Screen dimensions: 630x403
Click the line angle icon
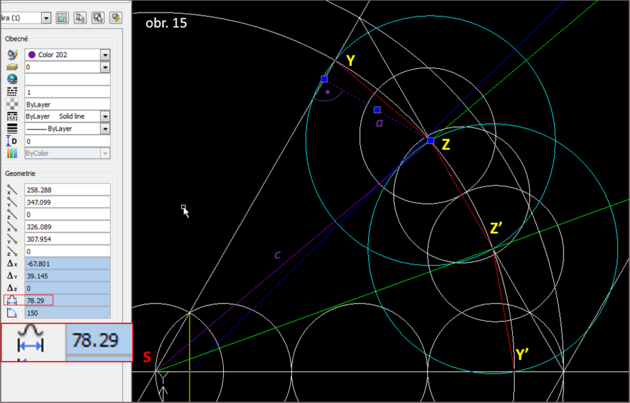point(12,313)
